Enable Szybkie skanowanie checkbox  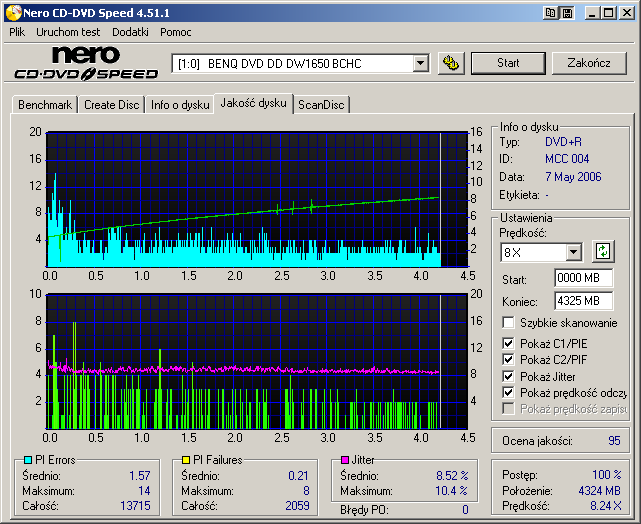508,322
